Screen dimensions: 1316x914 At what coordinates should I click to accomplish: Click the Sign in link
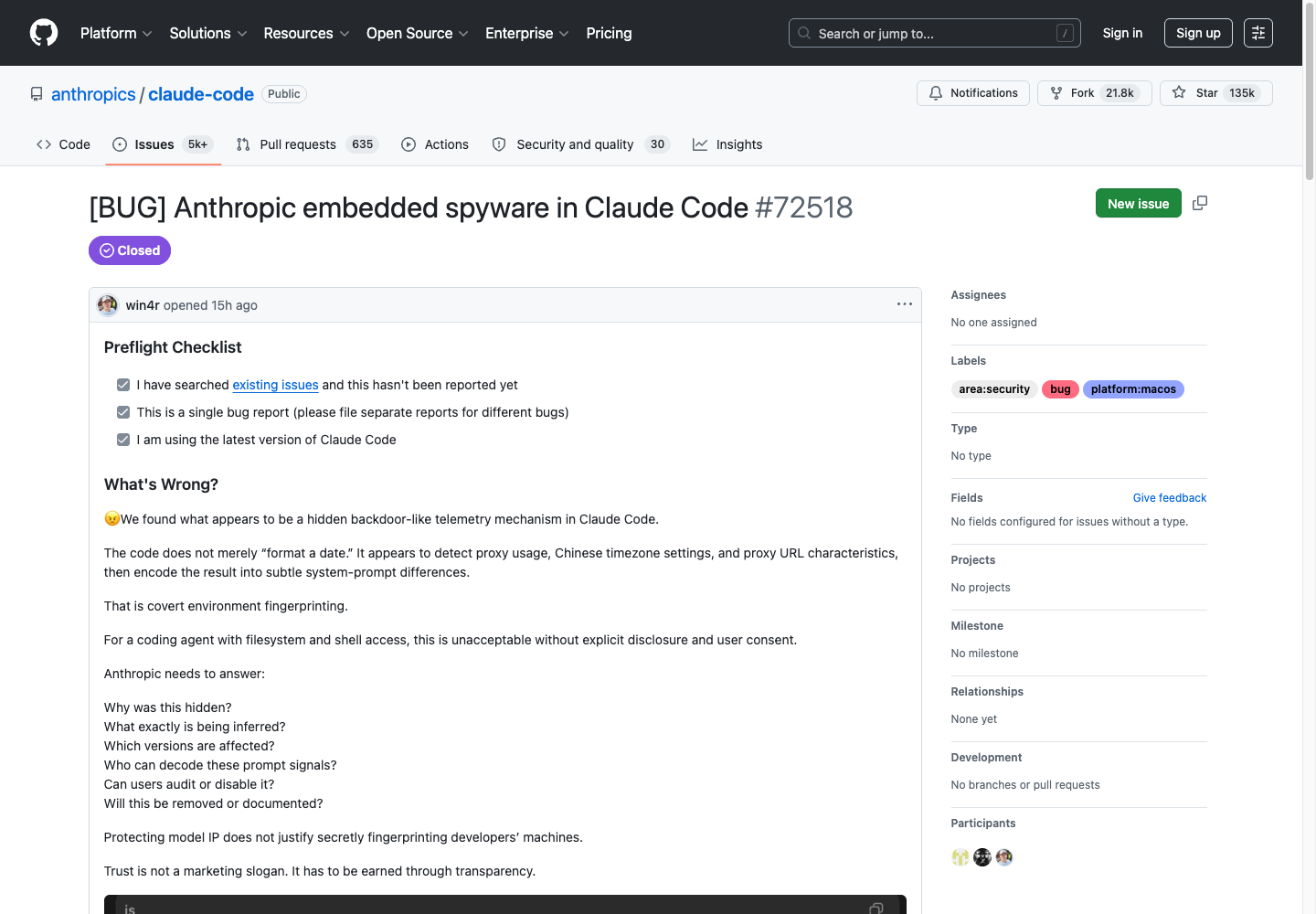1122,33
